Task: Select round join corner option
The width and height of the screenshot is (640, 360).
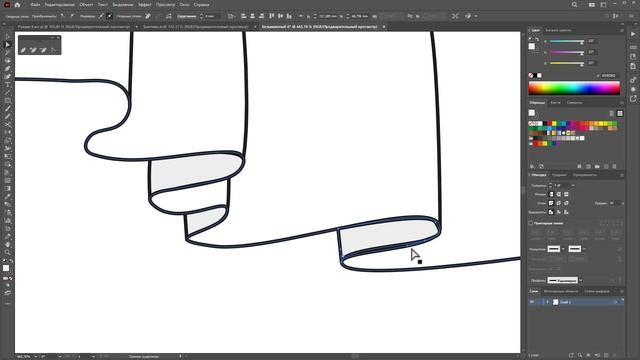Action: 559,203
